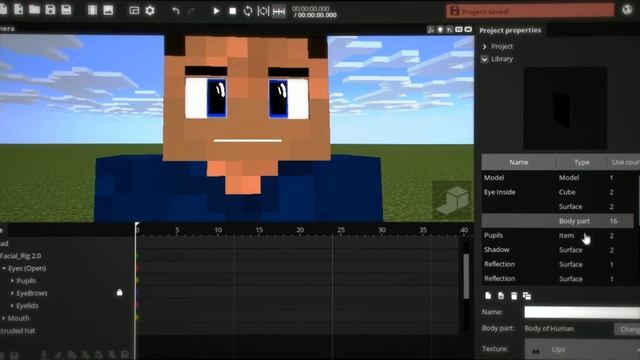The image size is (640, 360).
Task: Toggle the loop region markers button
Action: click(x=263, y=11)
